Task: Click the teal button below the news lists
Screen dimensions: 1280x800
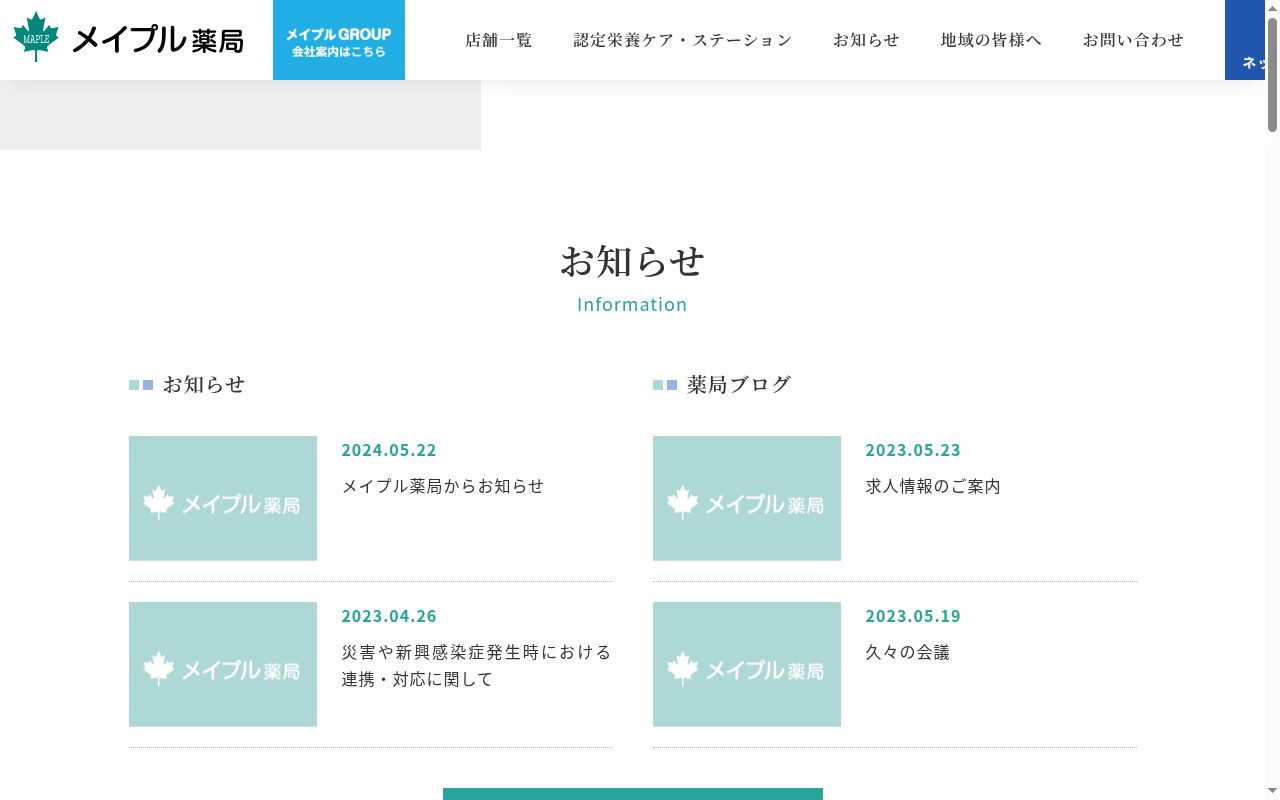Action: pyautogui.click(x=633, y=794)
